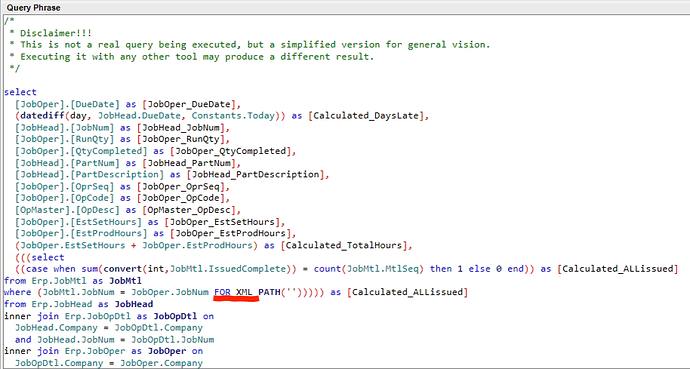Click the 'datediff' function text

click(x=42, y=116)
